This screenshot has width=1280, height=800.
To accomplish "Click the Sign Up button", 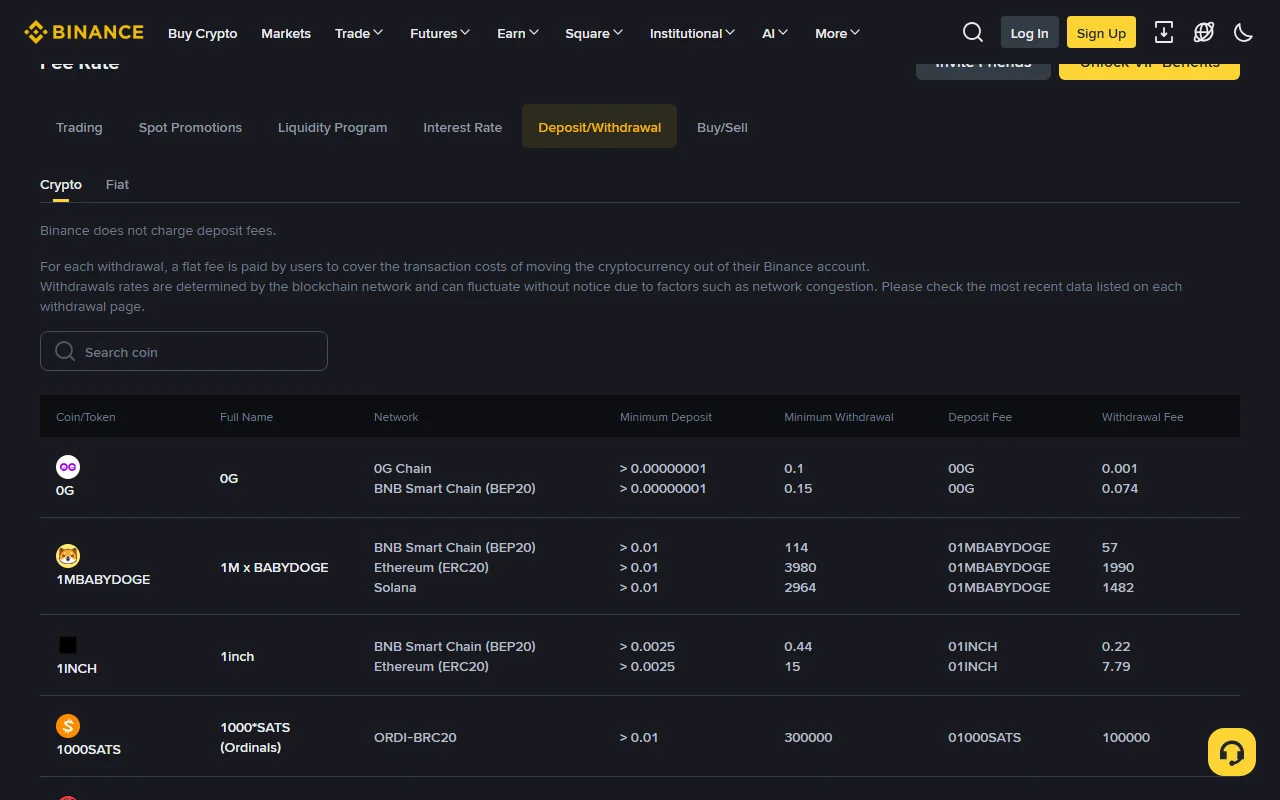I will (x=1101, y=33).
